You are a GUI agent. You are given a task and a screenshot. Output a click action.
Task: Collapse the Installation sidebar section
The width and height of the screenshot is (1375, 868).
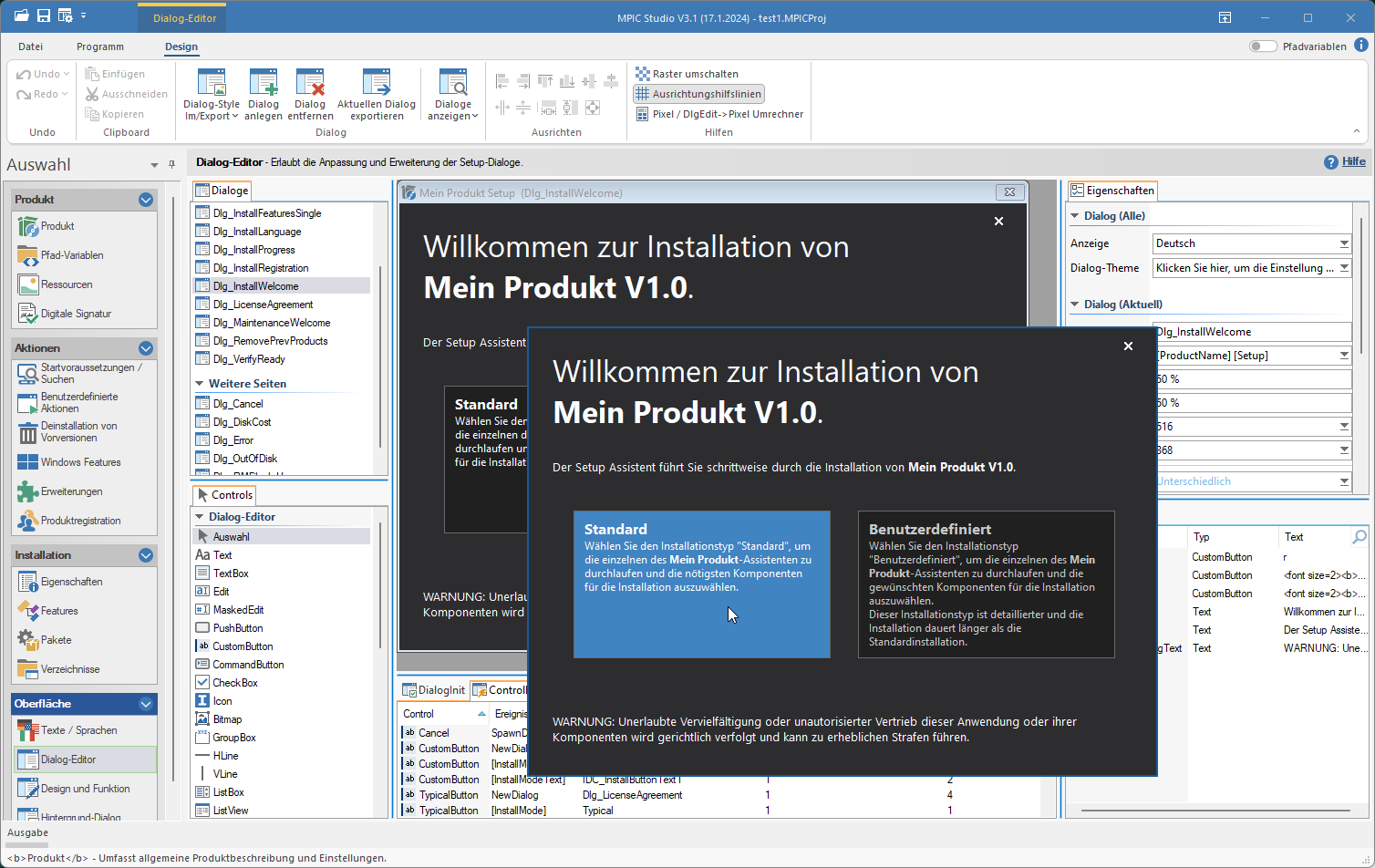146,555
